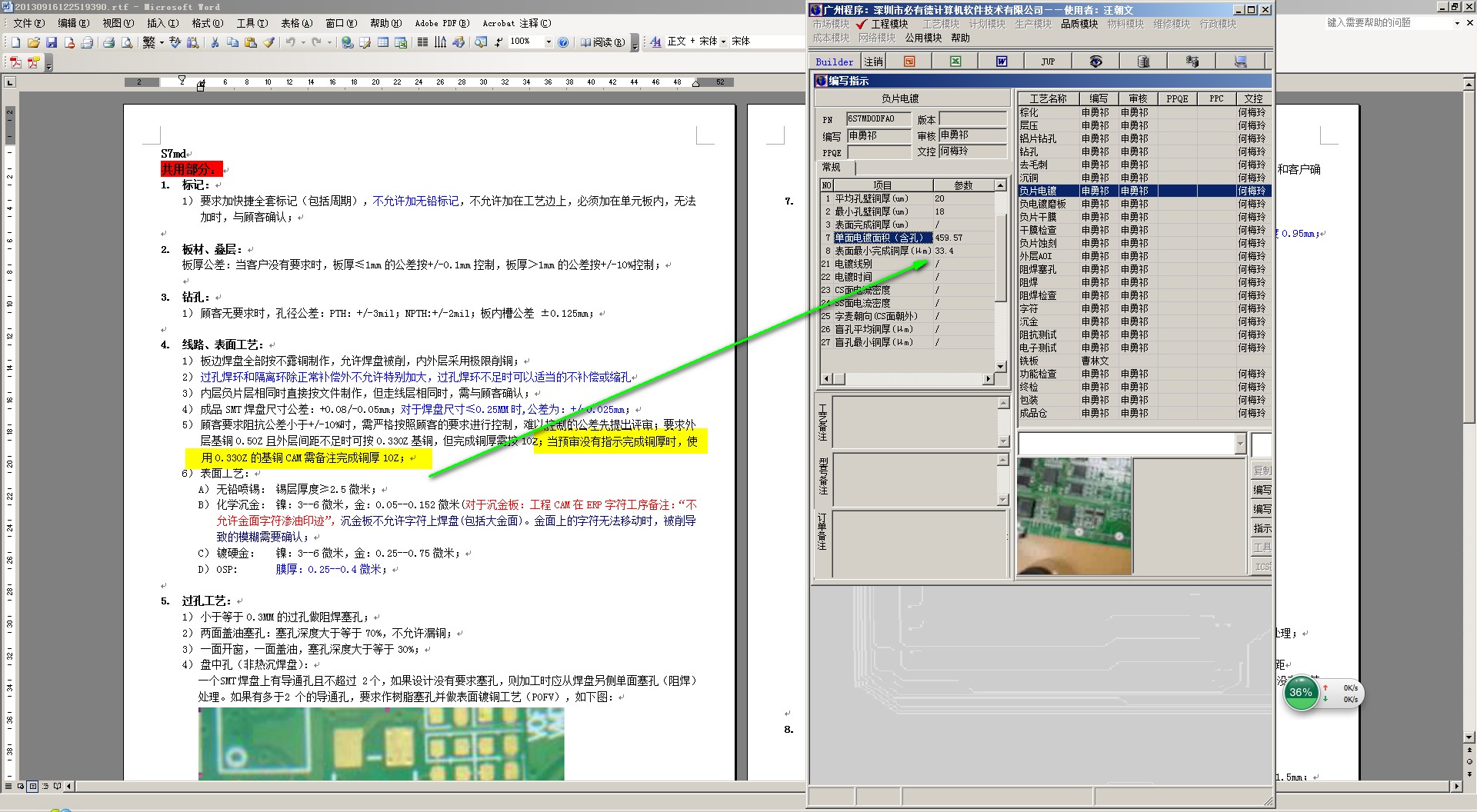
Task: Click the Word vertical scrollbar down arrow
Action: 1469,737
